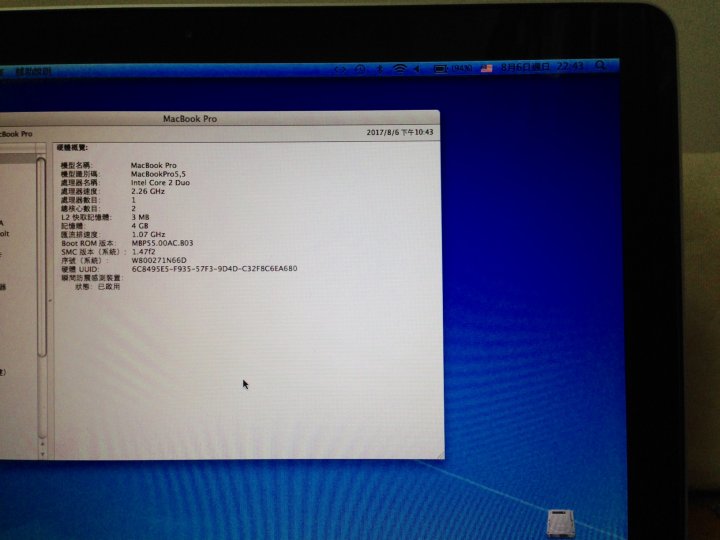The height and width of the screenshot is (540, 720).
Task: Open the Time Machine menu bar icon
Action: point(360,69)
